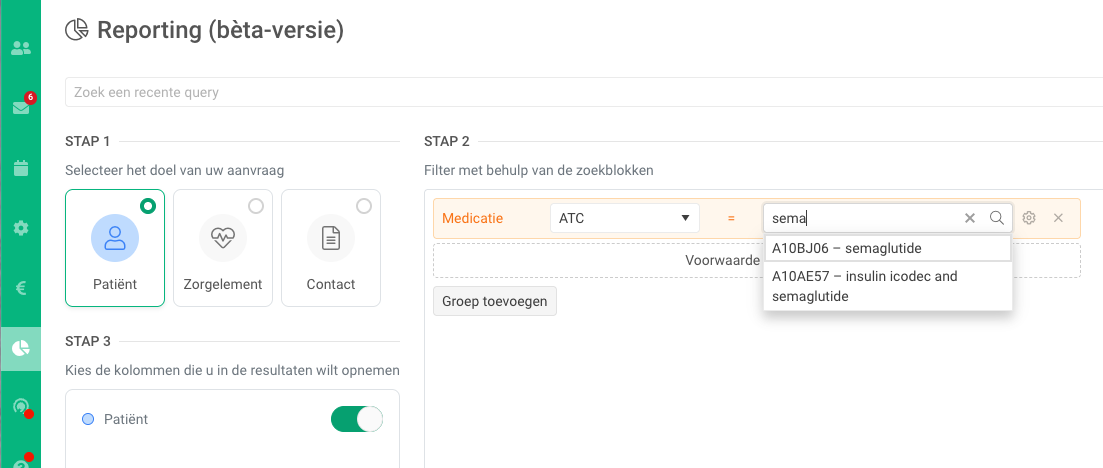Image resolution: width=1103 pixels, height=468 pixels.
Task: Click the recent query search field
Action: (580, 92)
